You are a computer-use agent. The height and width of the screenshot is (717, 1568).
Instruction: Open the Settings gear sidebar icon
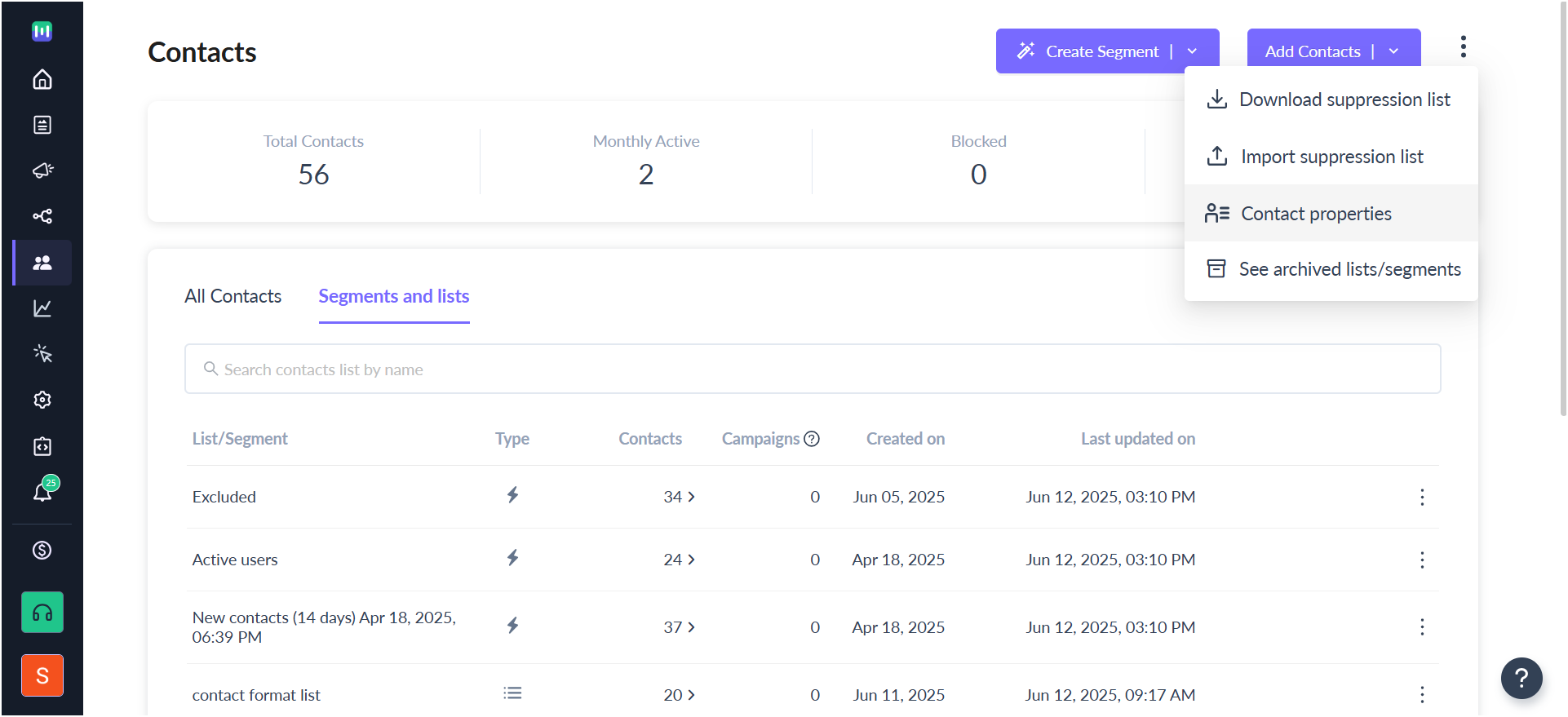pyautogui.click(x=42, y=400)
